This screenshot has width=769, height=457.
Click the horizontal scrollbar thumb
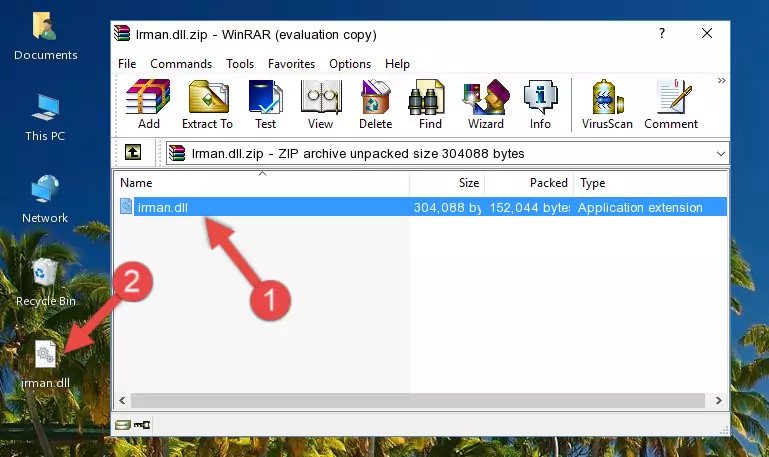click(418, 401)
